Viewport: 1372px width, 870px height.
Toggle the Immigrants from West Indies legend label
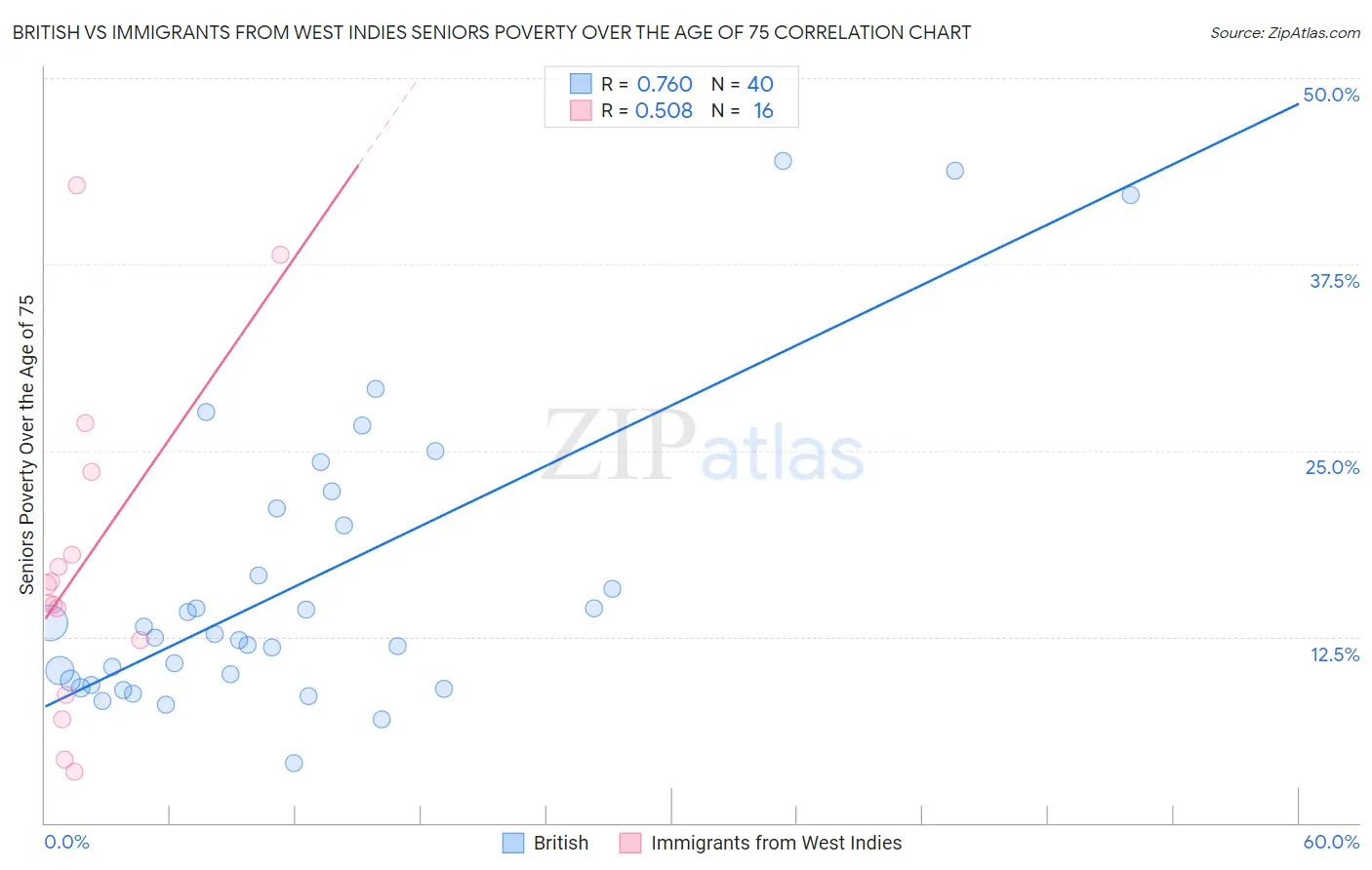(x=776, y=843)
